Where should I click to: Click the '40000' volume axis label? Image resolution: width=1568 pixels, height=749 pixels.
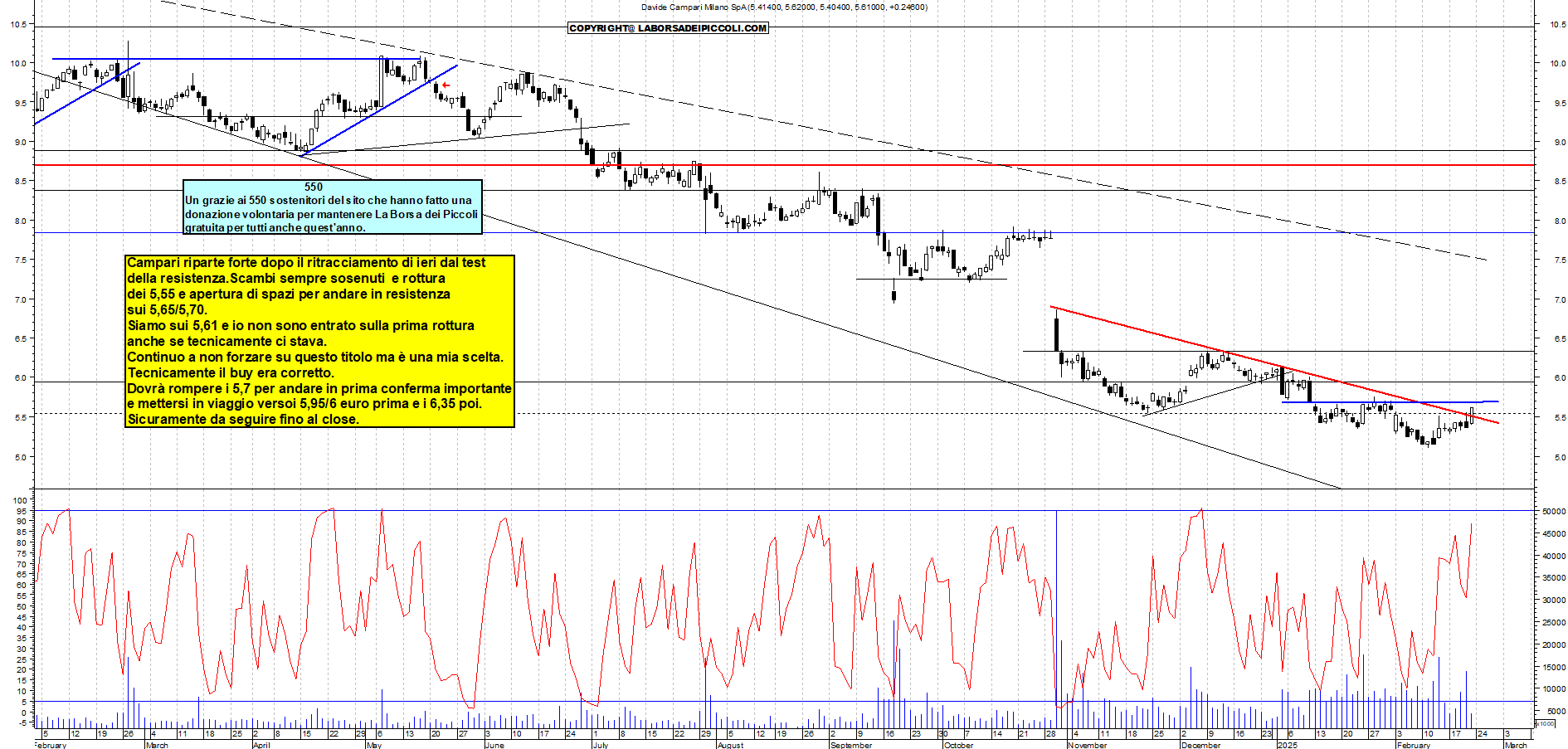[1554, 557]
